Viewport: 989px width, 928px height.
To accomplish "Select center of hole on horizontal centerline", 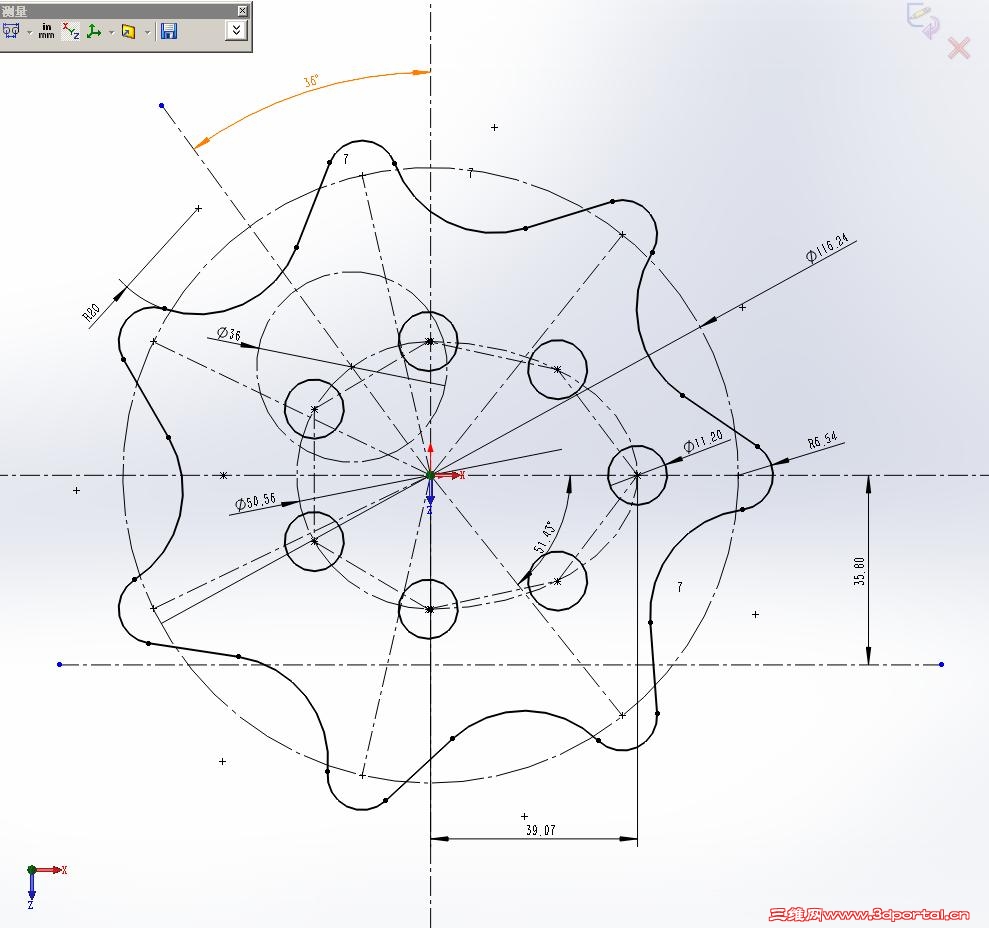I will (x=637, y=475).
